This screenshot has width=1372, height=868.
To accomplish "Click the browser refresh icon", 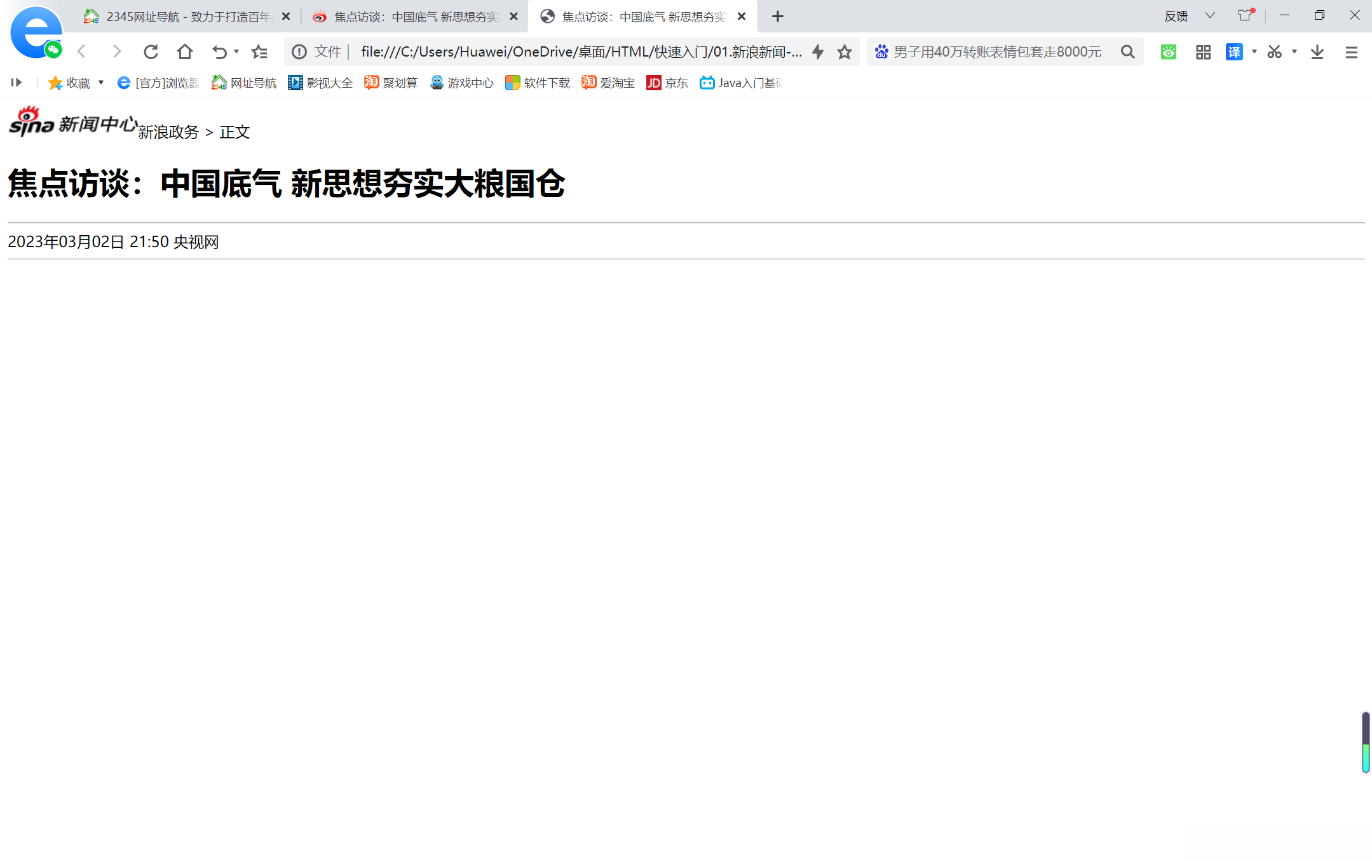I will pos(151,51).
